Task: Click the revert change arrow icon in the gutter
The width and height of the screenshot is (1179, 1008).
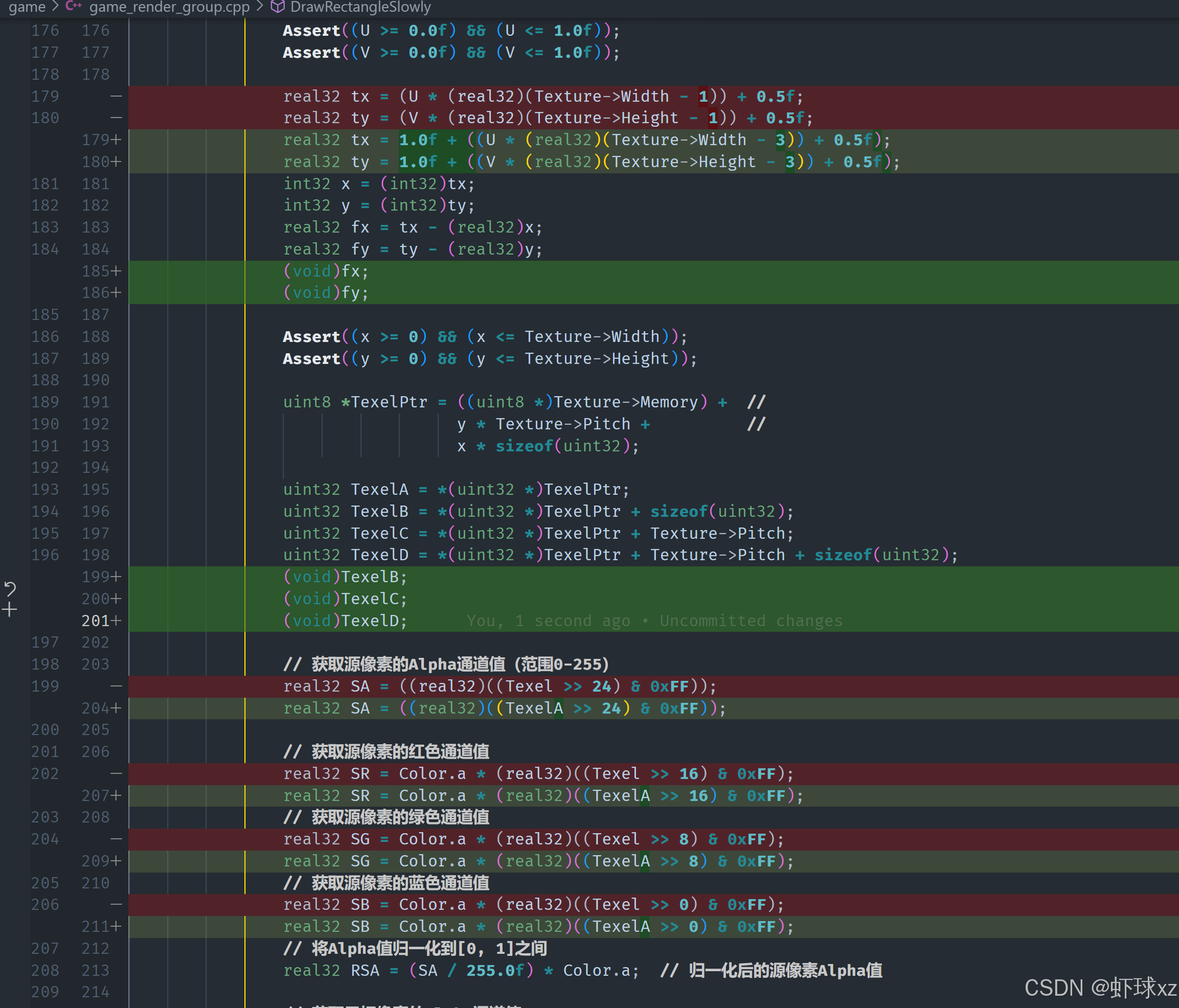Action: point(10,589)
